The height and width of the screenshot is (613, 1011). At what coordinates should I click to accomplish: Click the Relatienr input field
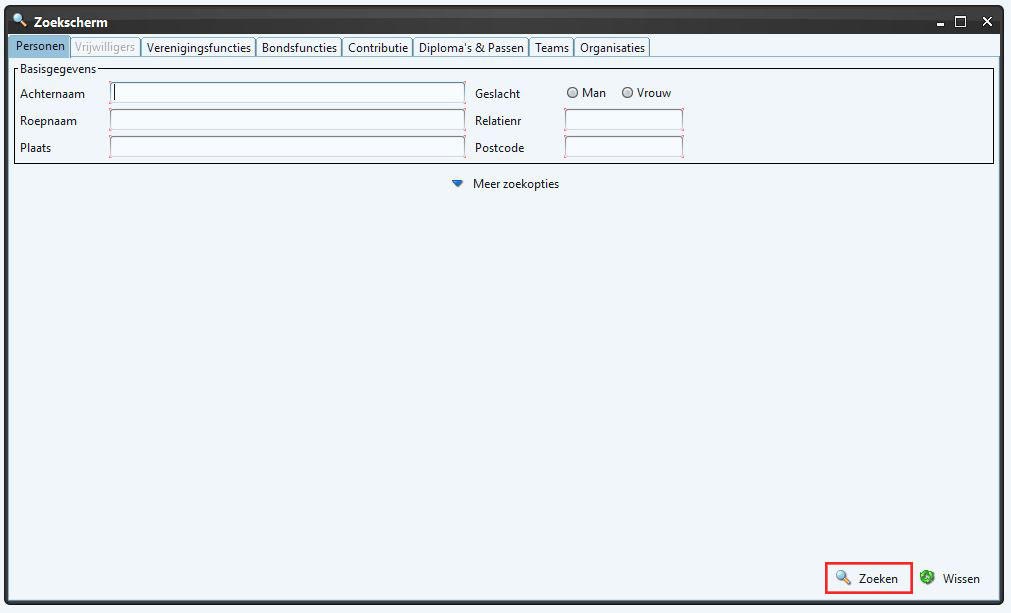[623, 120]
